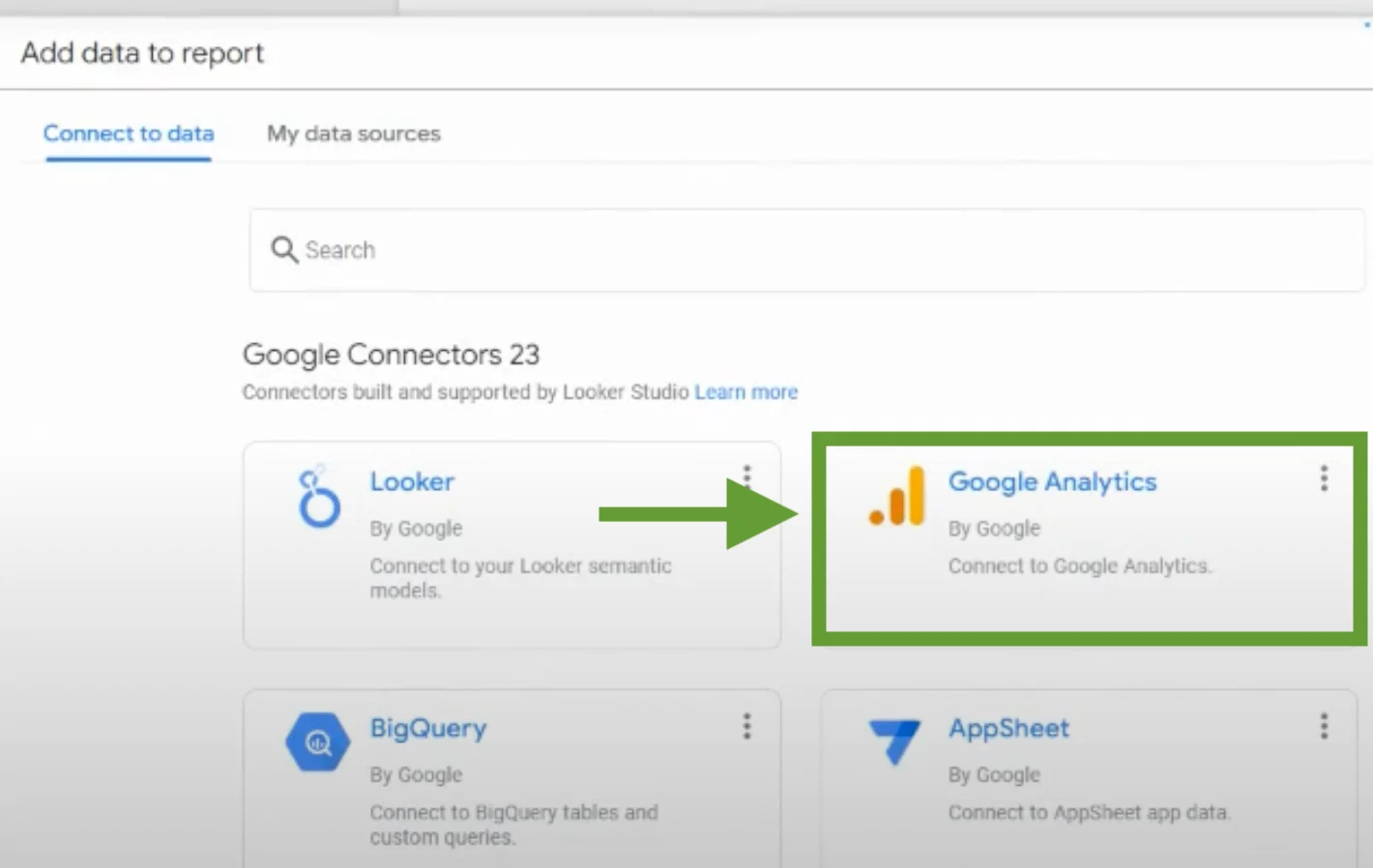The width and height of the screenshot is (1373, 868).
Task: Click 'By Google' under the BigQuery title
Action: (x=416, y=775)
